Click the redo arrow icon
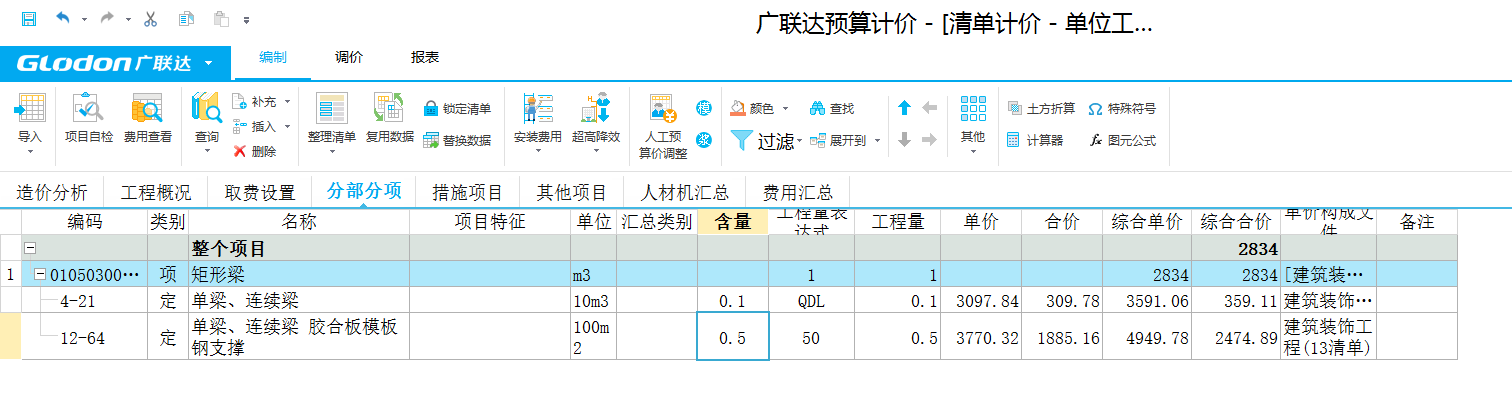Viewport: 1512px width, 418px height. pyautogui.click(x=108, y=19)
